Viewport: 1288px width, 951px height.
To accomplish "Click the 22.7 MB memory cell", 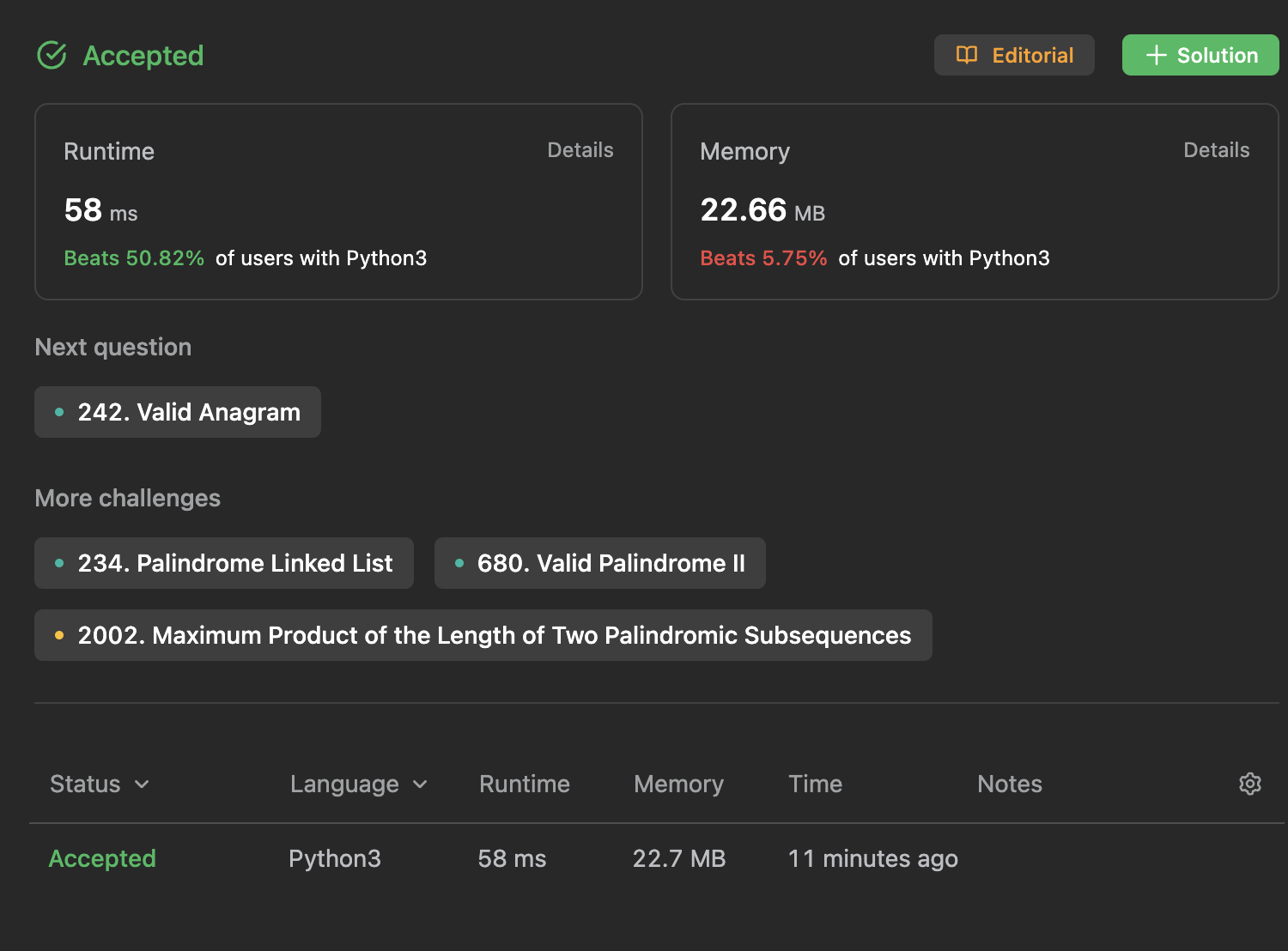I will (679, 858).
